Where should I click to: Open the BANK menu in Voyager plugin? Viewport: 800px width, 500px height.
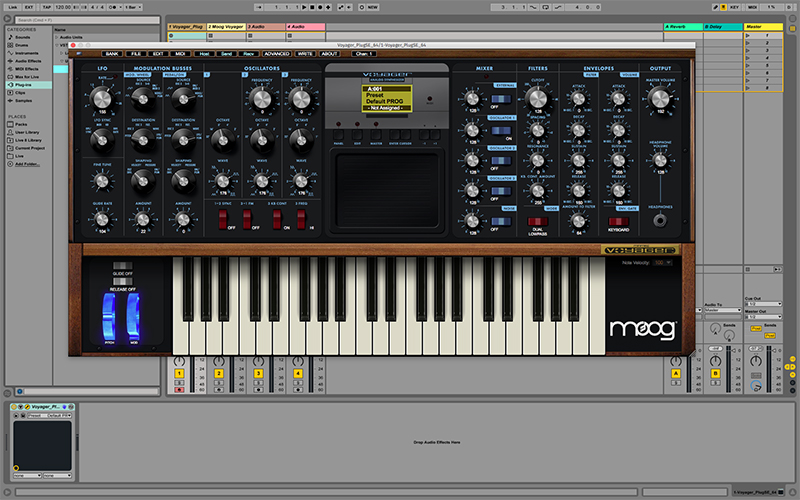pyautogui.click(x=112, y=54)
